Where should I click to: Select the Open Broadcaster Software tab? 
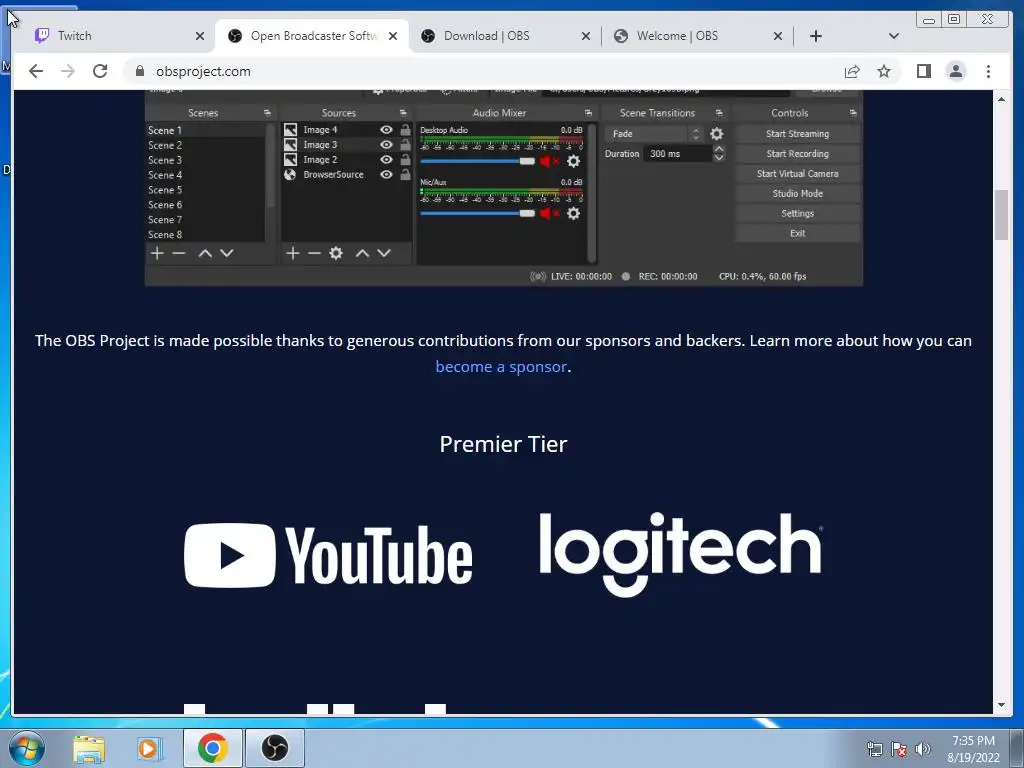tap(313, 36)
